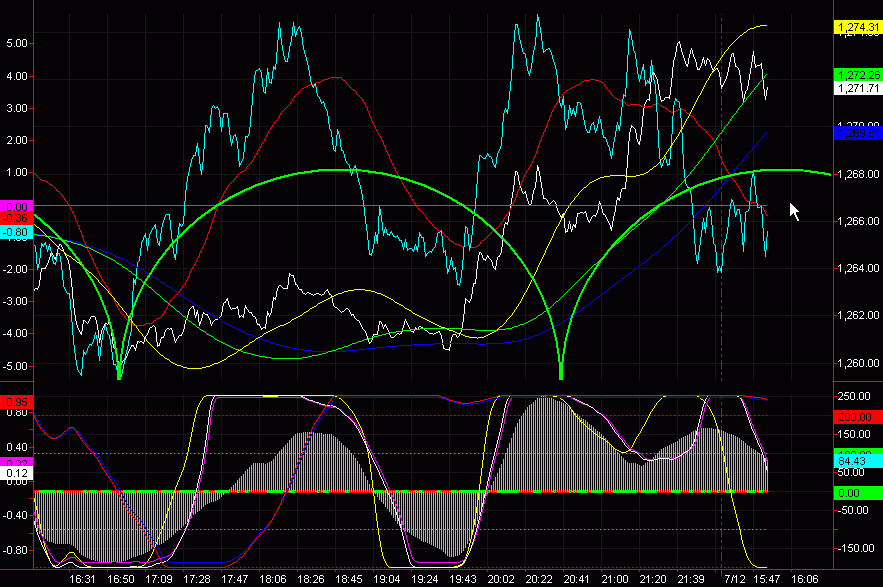Click the 21:20 time axis label
Image resolution: width=883 pixels, height=587 pixels.
point(653,579)
